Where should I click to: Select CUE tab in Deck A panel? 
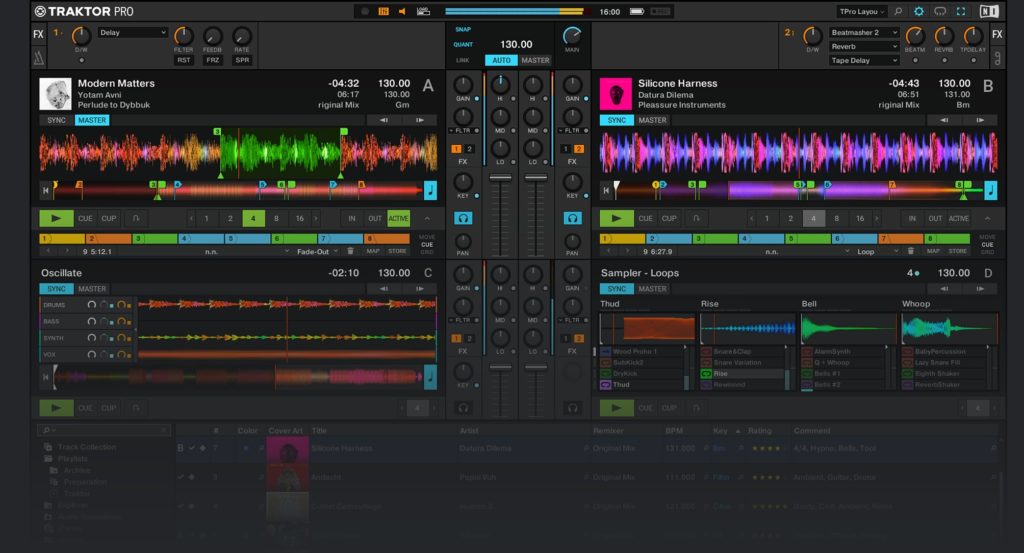click(x=427, y=244)
